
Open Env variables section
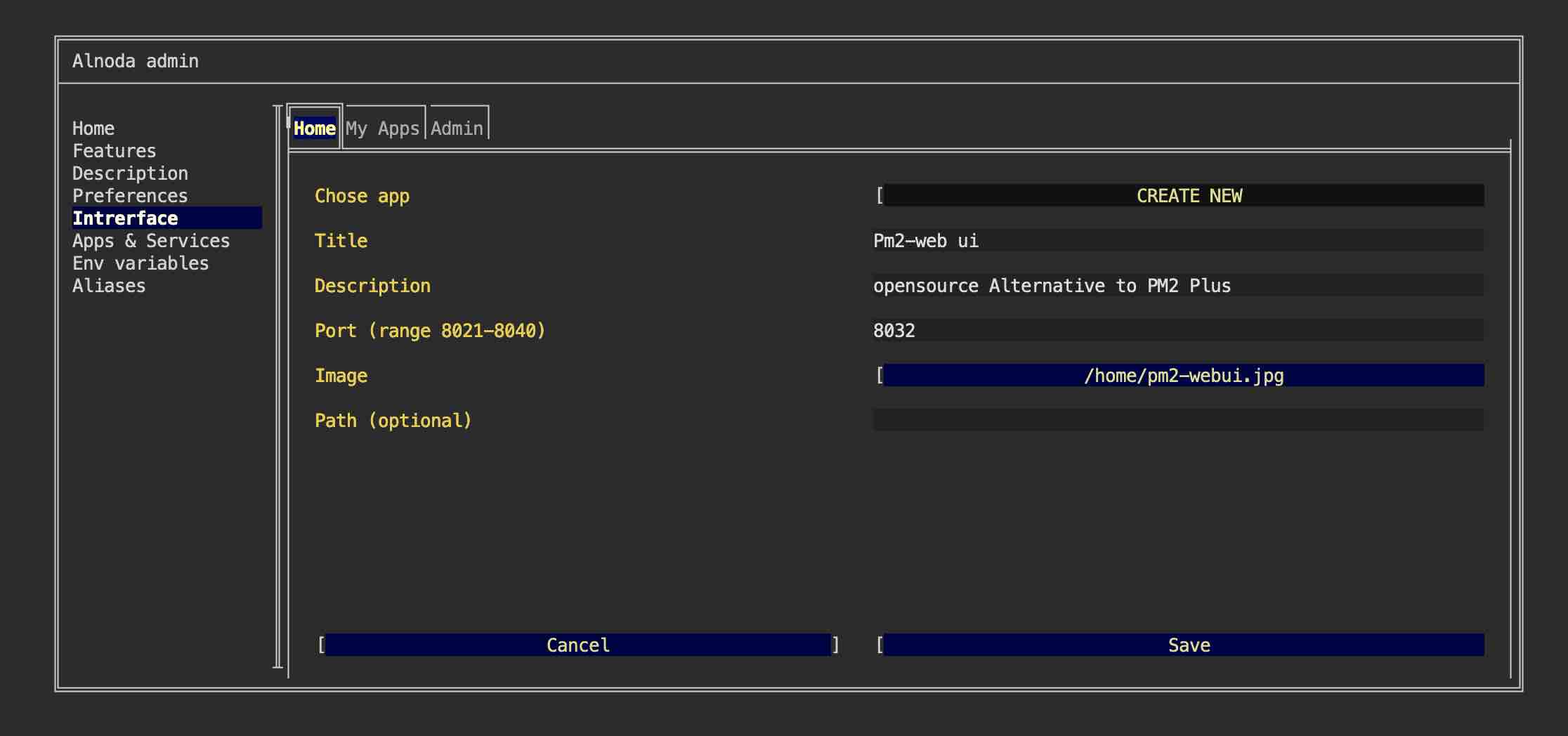point(141,263)
